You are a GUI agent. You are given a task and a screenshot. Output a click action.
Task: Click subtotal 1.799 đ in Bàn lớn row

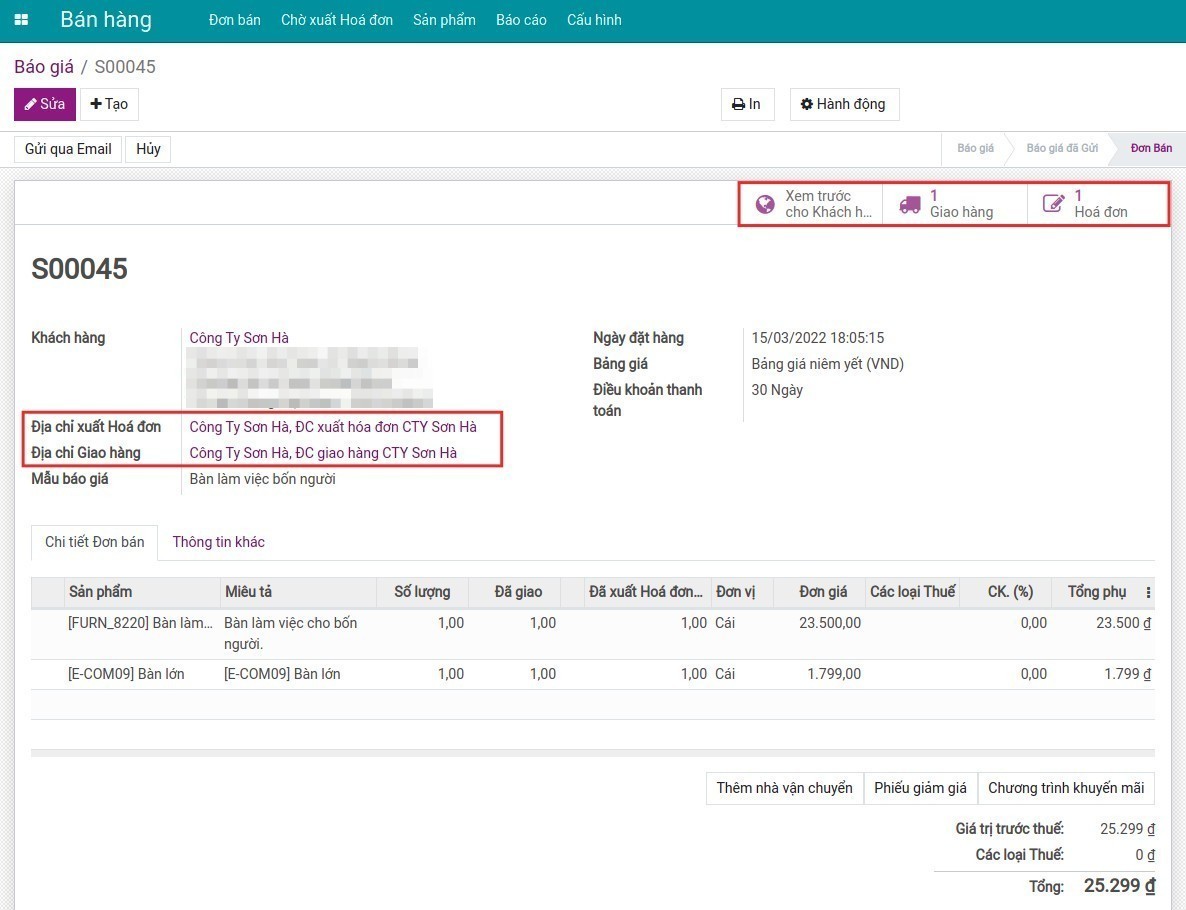tap(1127, 674)
